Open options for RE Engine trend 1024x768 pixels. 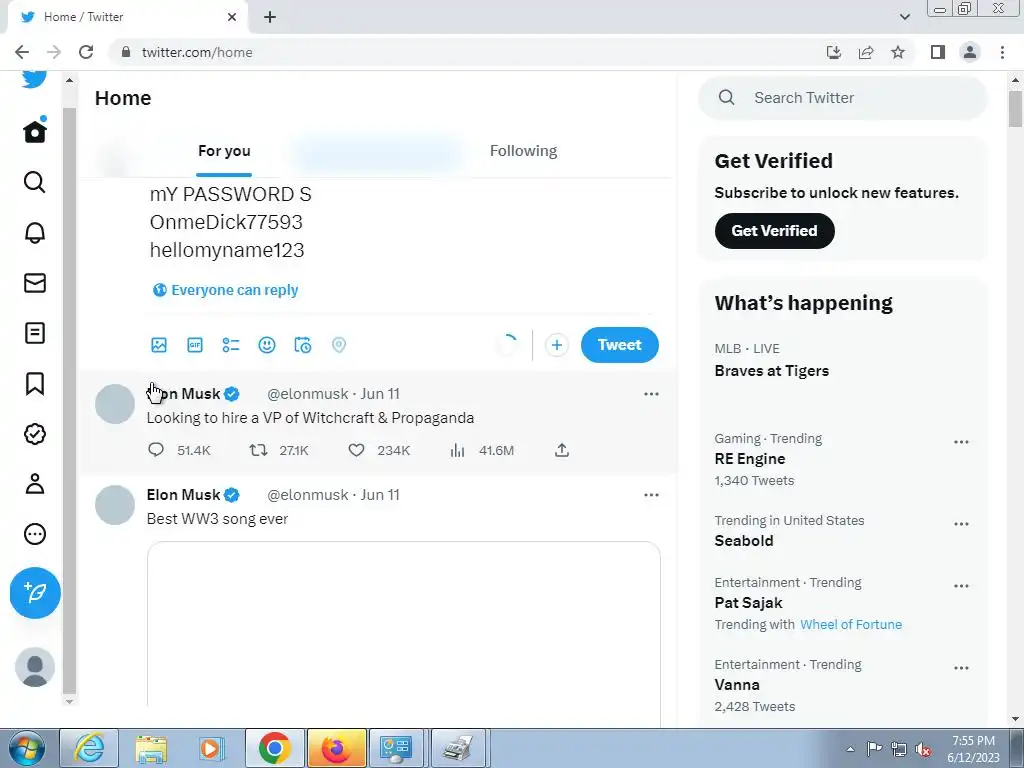tap(961, 442)
